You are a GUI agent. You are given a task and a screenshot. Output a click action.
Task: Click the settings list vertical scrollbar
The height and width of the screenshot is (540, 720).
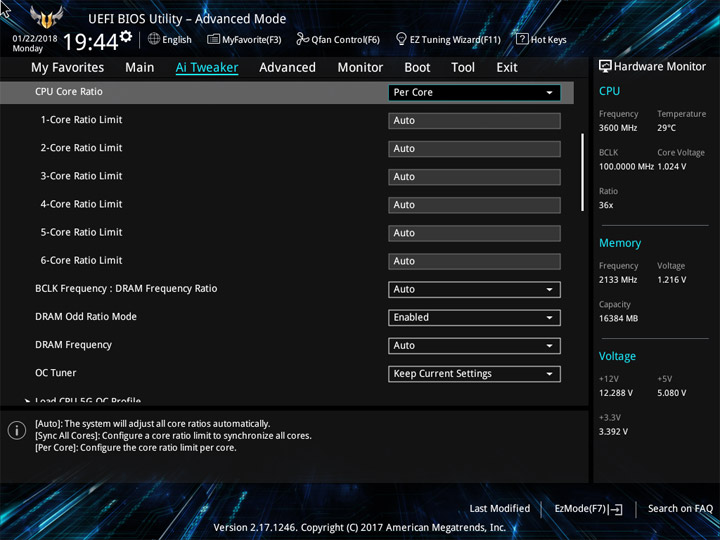(582, 172)
